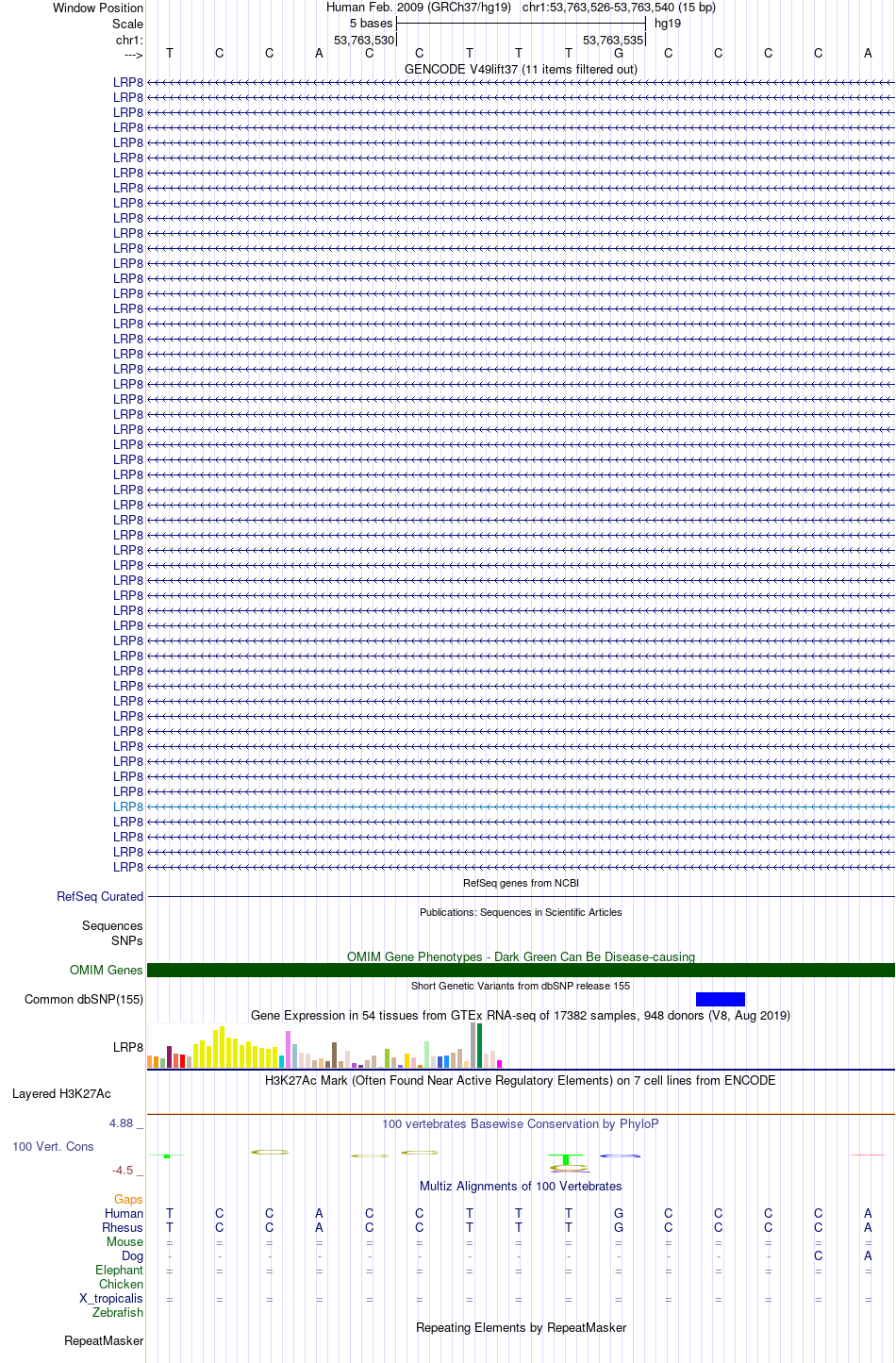
Task: Click the chr1: ruler label
Action: pyautogui.click(x=129, y=40)
